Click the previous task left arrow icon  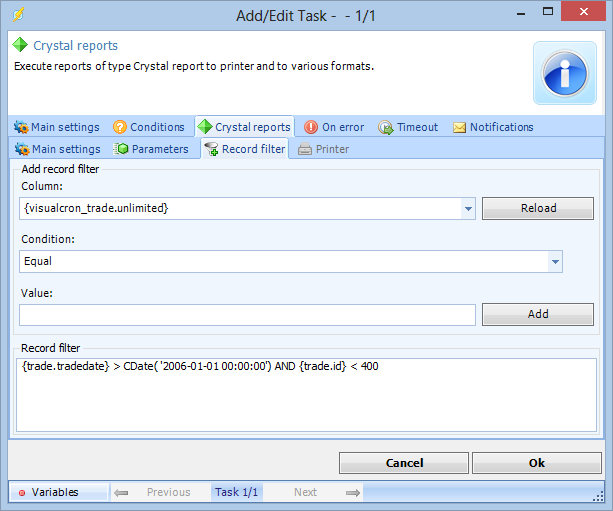pyautogui.click(x=121, y=492)
